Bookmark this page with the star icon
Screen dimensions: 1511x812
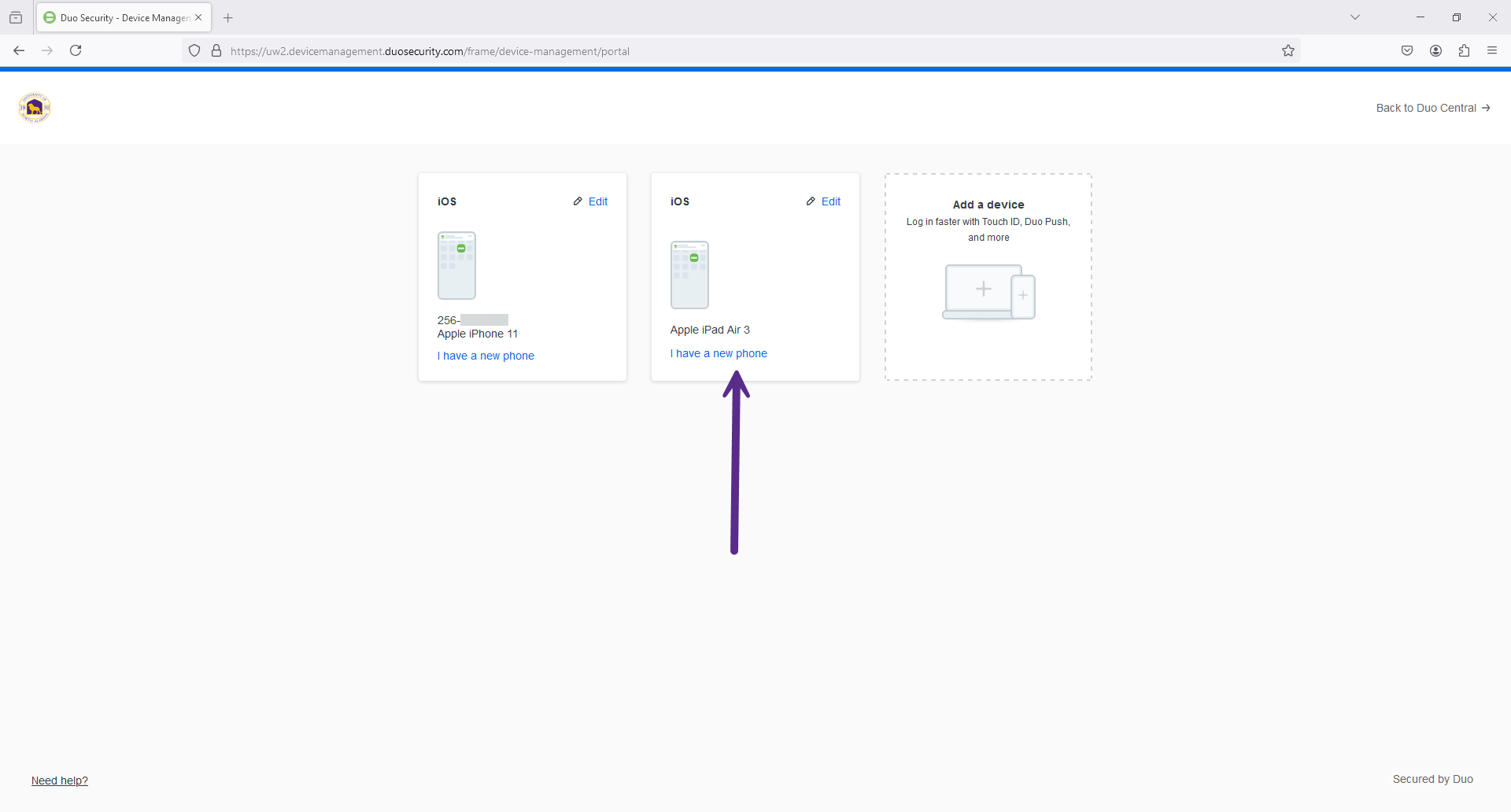[1288, 50]
